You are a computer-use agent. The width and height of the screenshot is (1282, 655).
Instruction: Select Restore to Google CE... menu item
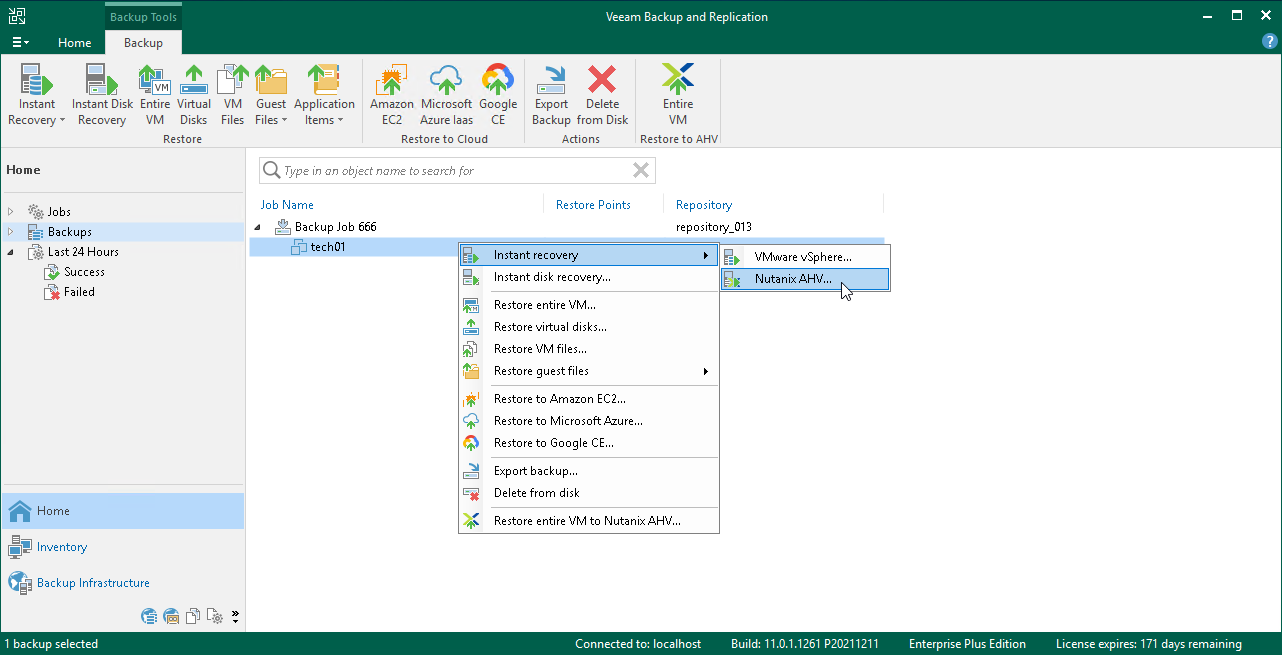pos(588,443)
